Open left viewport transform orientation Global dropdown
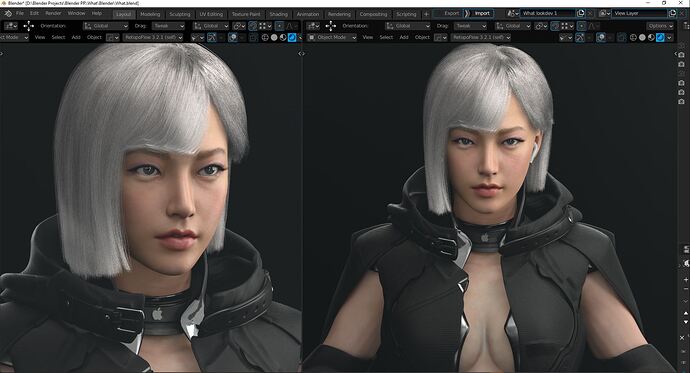The height and width of the screenshot is (373, 690). point(211,26)
